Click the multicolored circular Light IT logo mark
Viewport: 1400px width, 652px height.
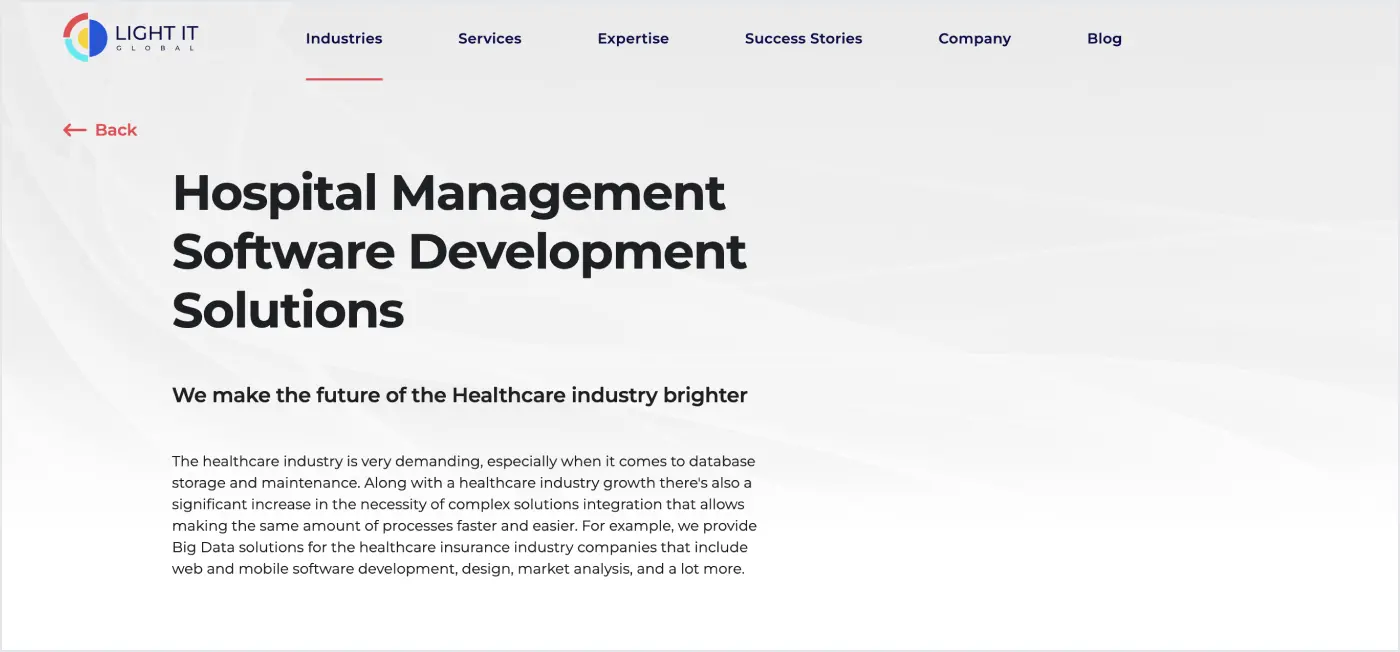(85, 37)
